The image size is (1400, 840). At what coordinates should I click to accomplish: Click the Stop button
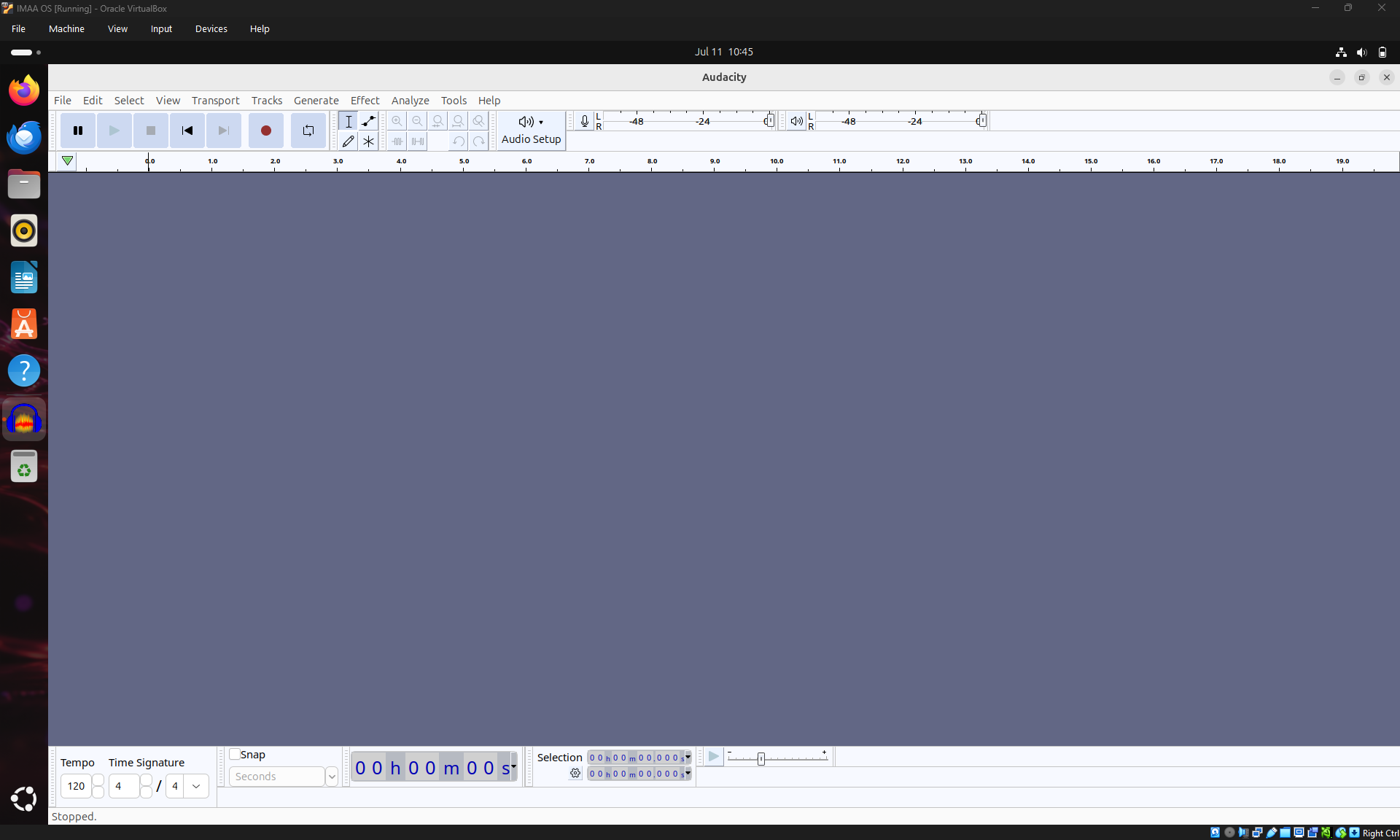151,131
